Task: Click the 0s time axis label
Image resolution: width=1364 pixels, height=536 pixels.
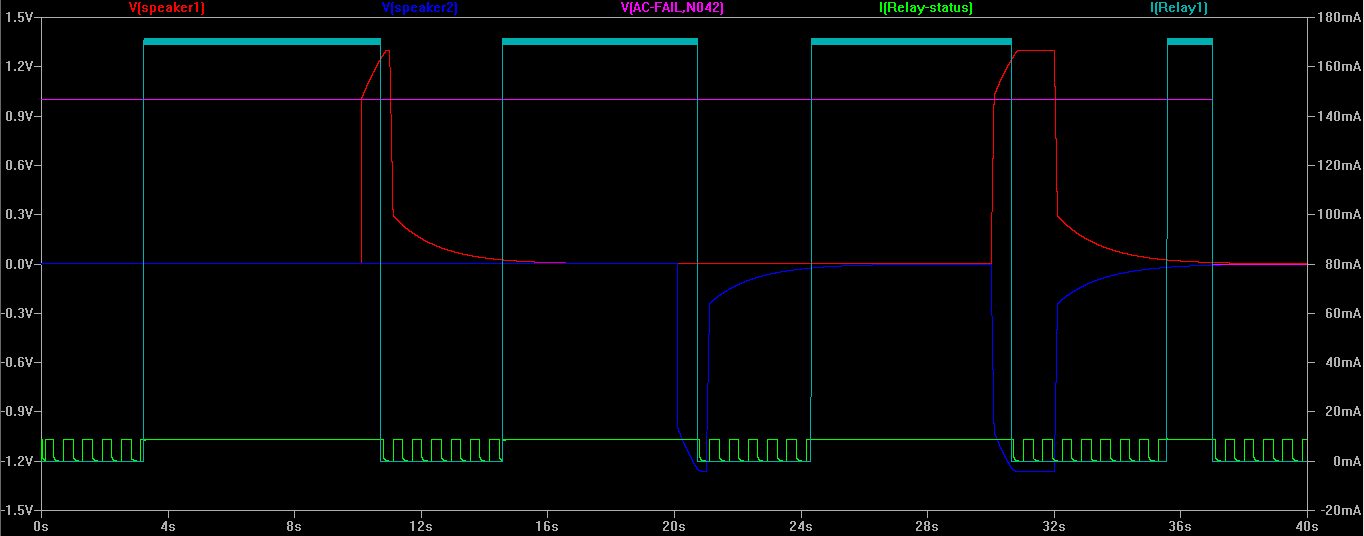Action: pos(41,526)
